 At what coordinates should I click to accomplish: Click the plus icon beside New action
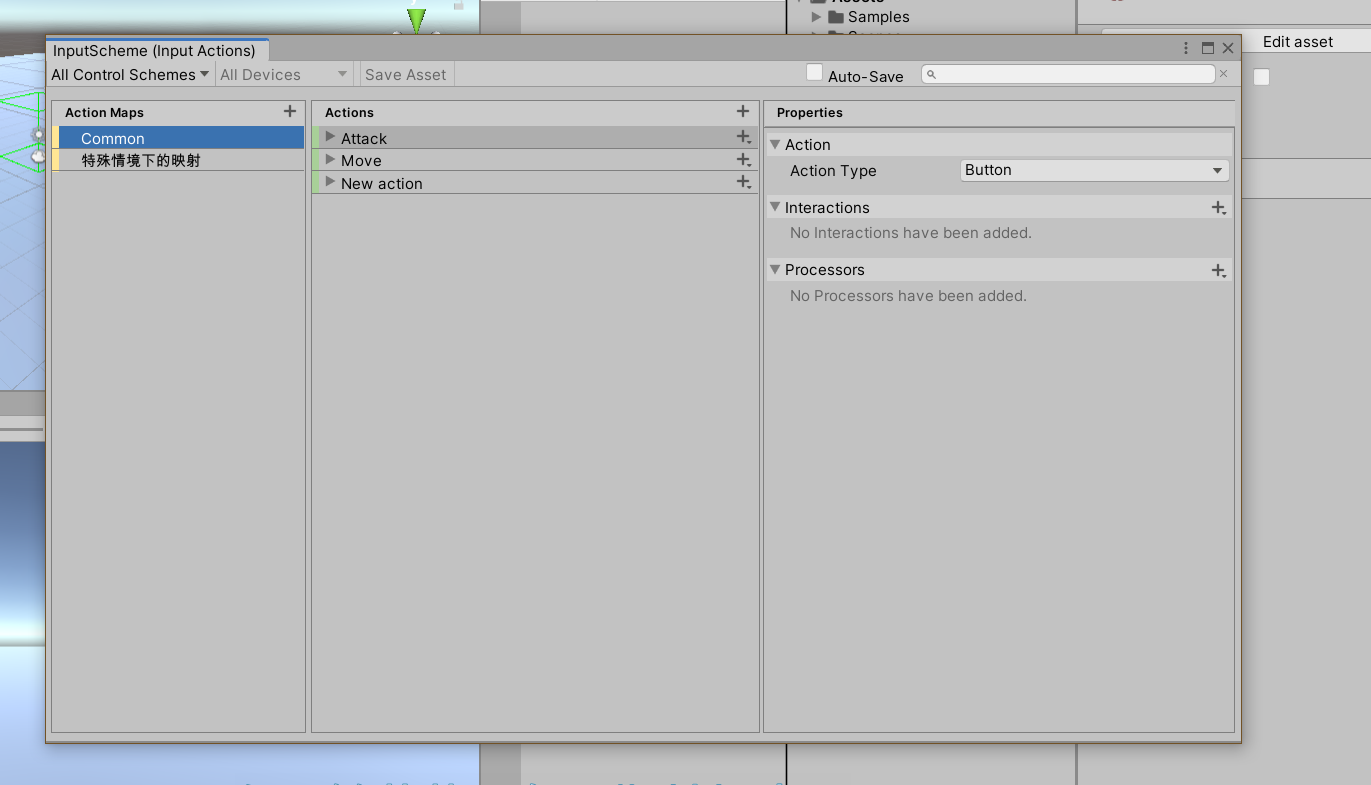click(x=743, y=182)
